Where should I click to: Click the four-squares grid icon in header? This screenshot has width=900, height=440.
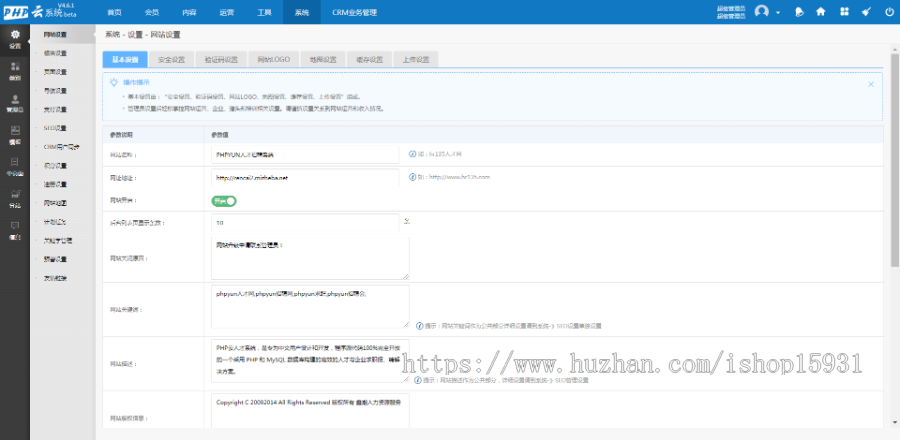843,12
